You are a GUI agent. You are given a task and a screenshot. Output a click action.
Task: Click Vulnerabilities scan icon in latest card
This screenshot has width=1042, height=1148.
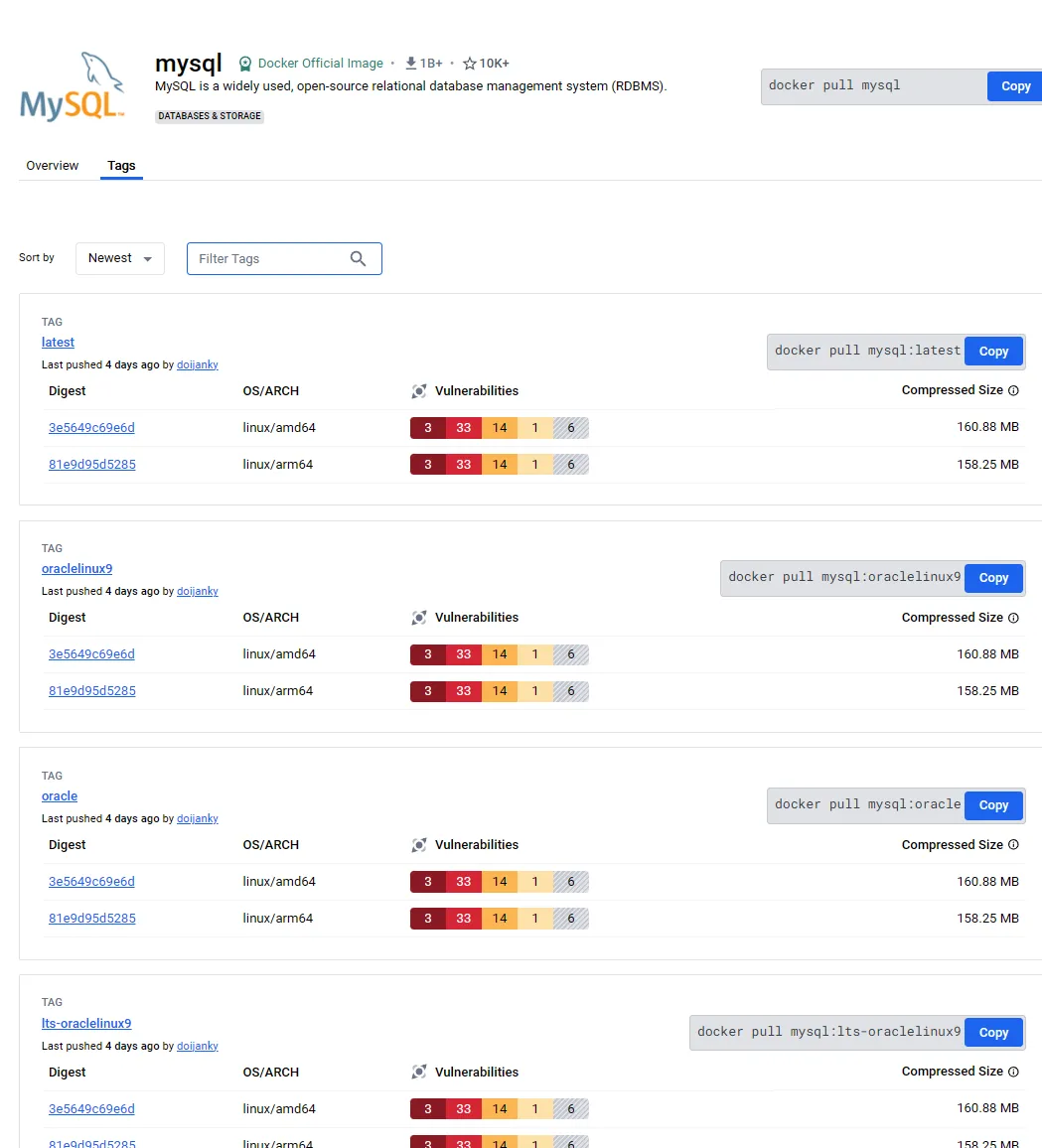coord(419,391)
